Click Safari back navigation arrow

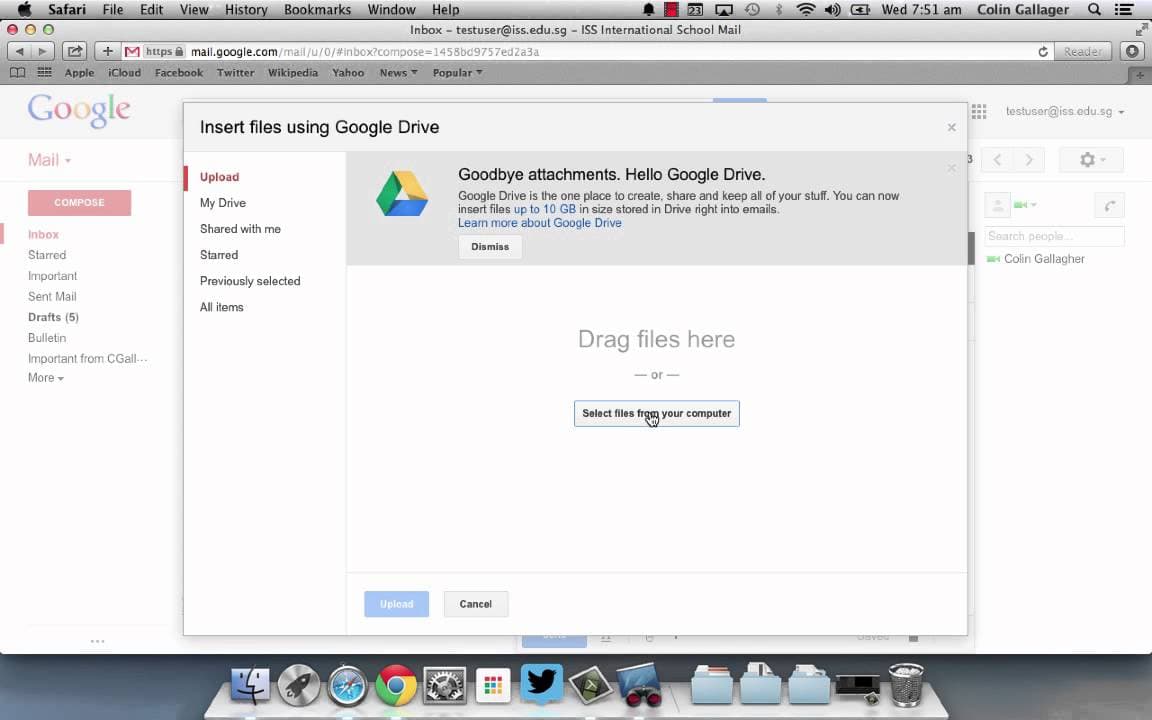19,51
